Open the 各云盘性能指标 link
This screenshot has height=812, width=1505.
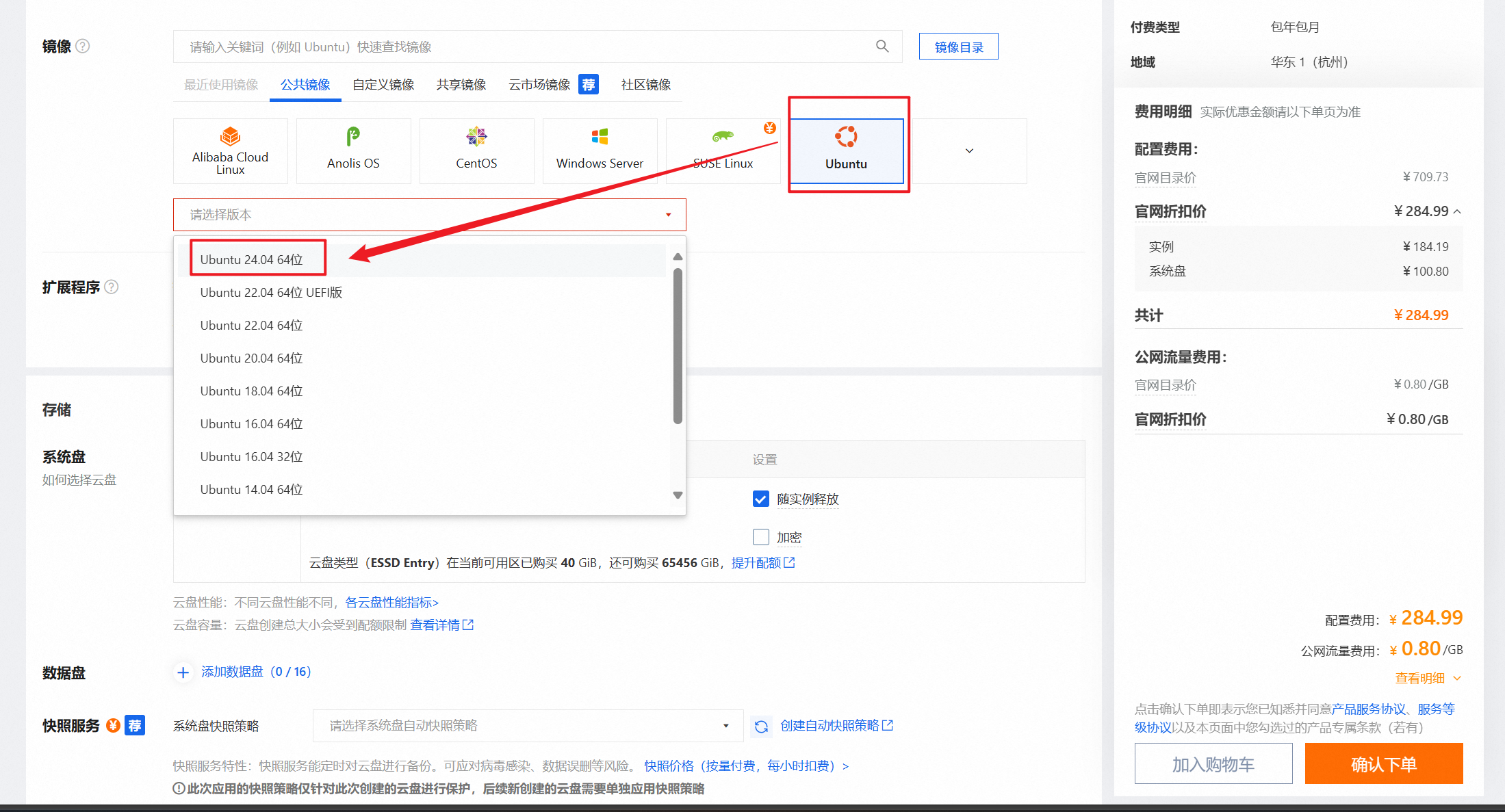(x=391, y=602)
